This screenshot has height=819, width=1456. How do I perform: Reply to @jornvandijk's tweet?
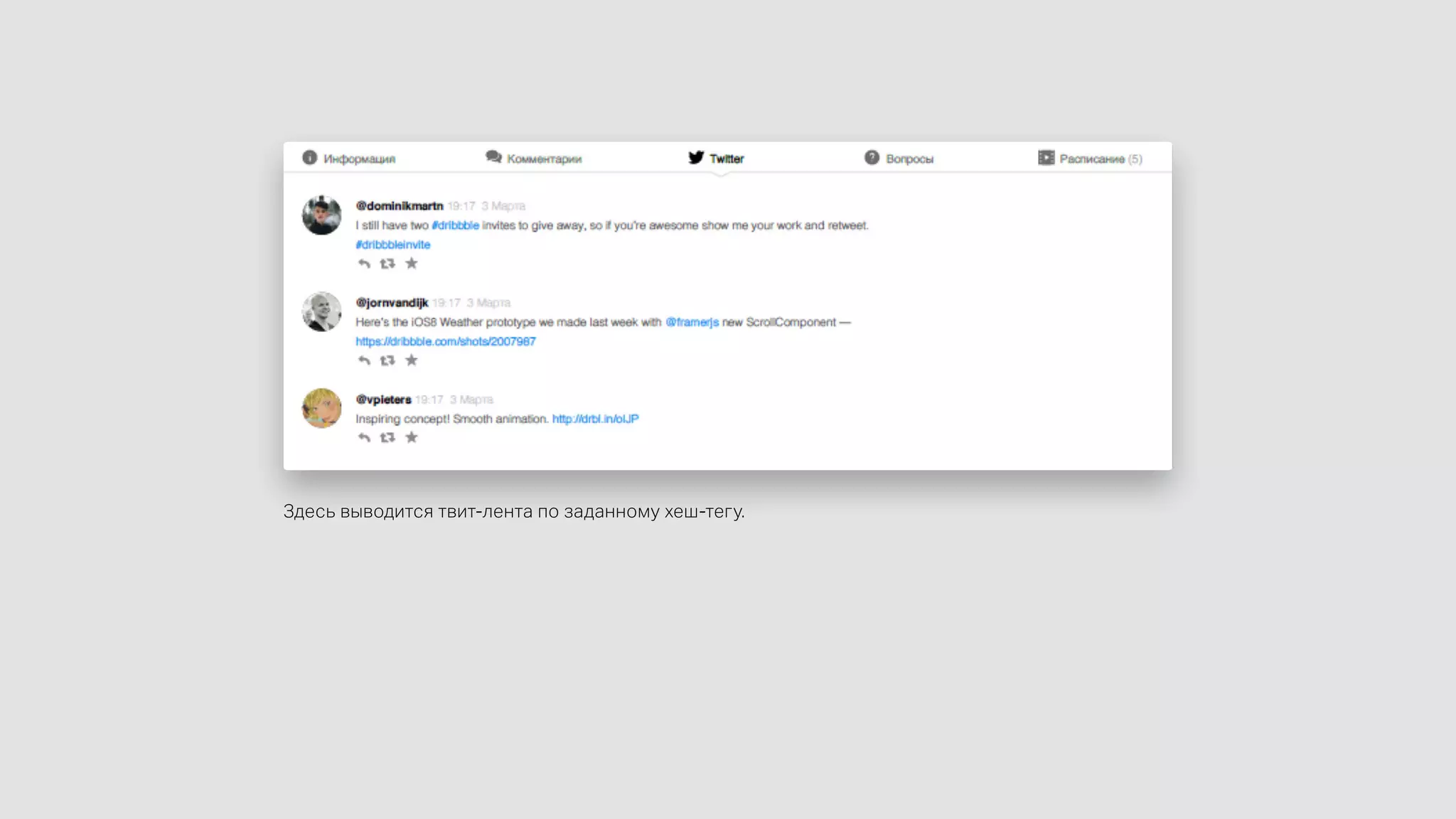[x=364, y=360]
